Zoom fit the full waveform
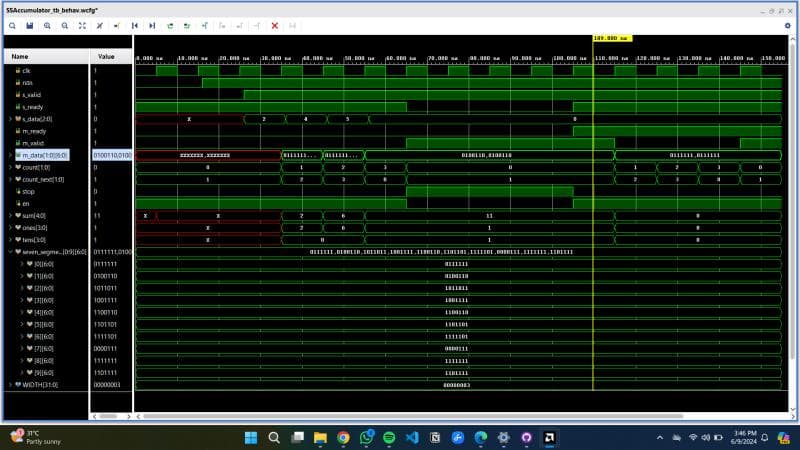Viewport: 800px width, 450px height. click(x=82, y=26)
